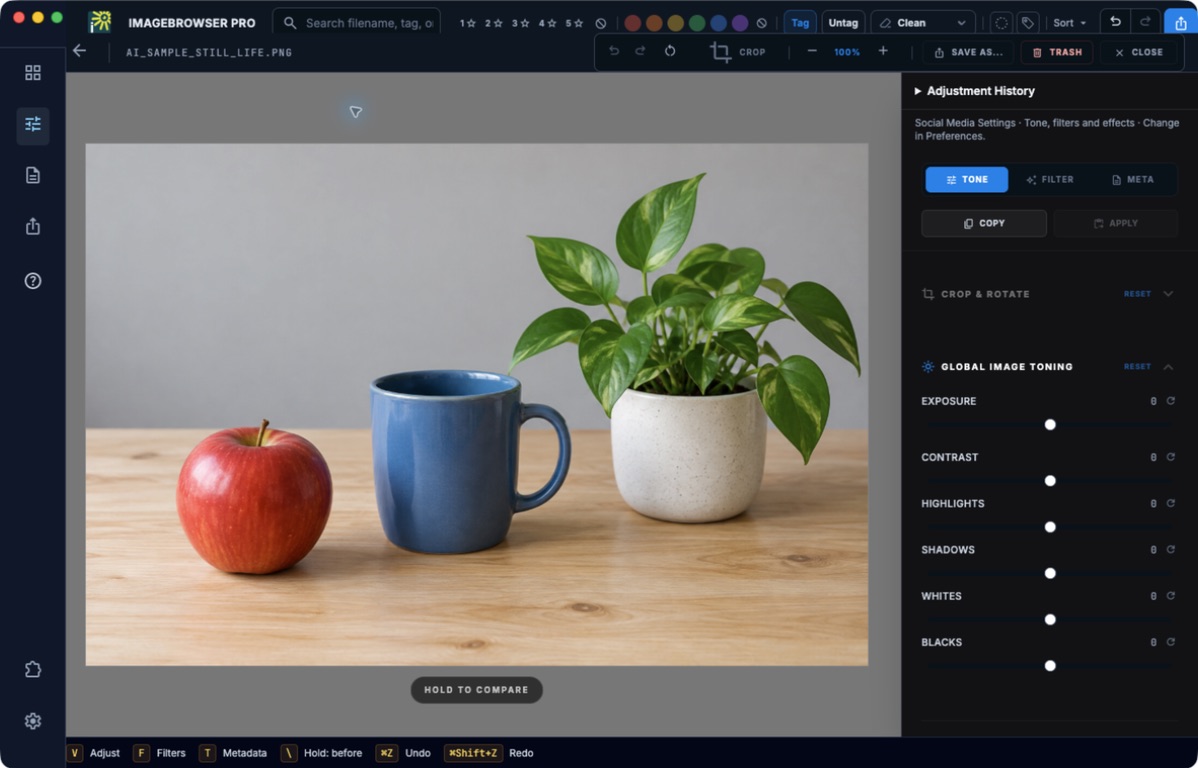1198x768 pixels.
Task: Expand the Adjustment History section
Action: tap(975, 91)
